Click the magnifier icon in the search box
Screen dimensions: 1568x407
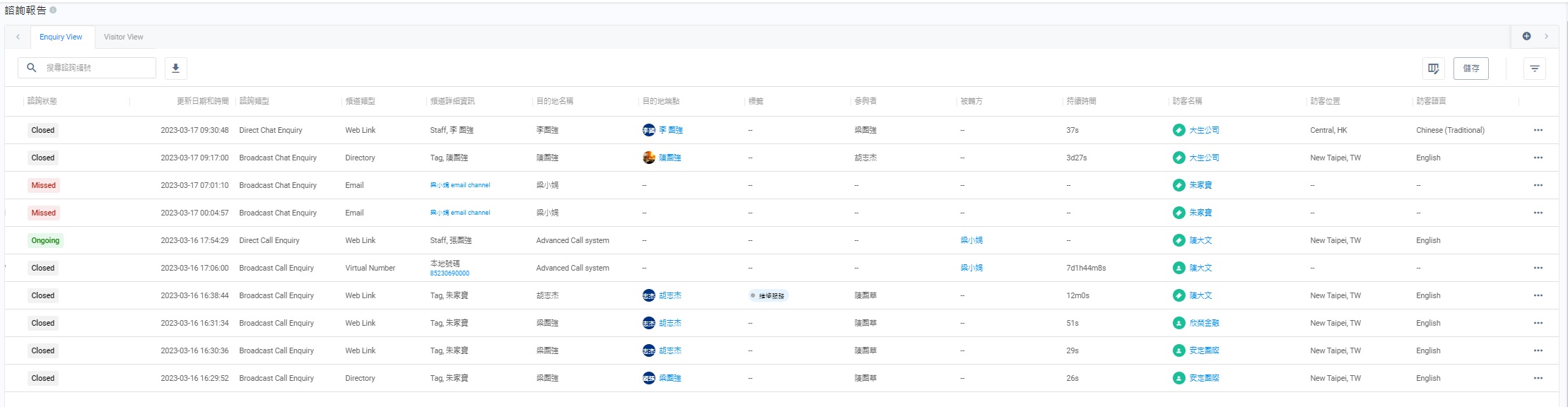(31, 68)
